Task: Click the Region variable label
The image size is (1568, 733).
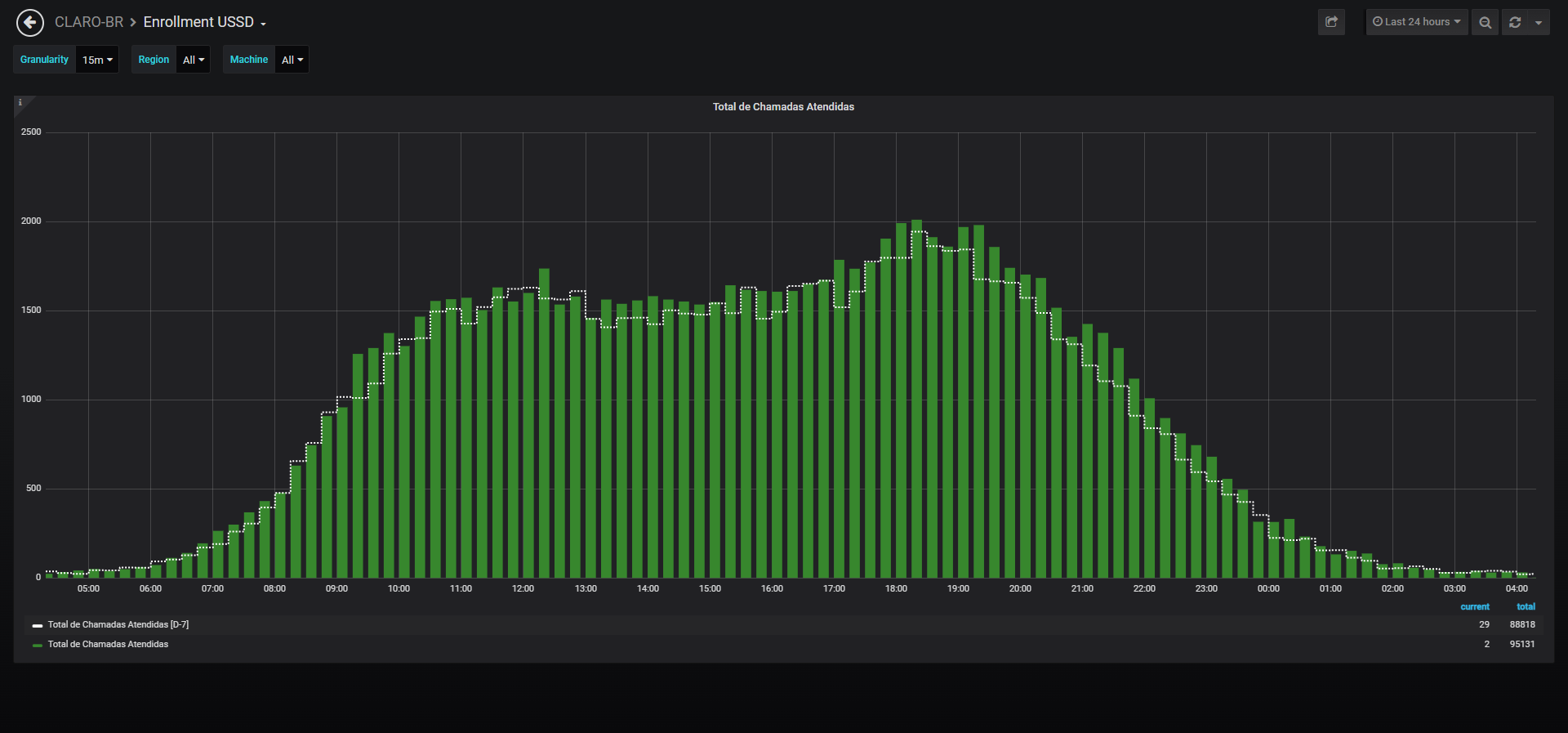Action: pyautogui.click(x=154, y=60)
